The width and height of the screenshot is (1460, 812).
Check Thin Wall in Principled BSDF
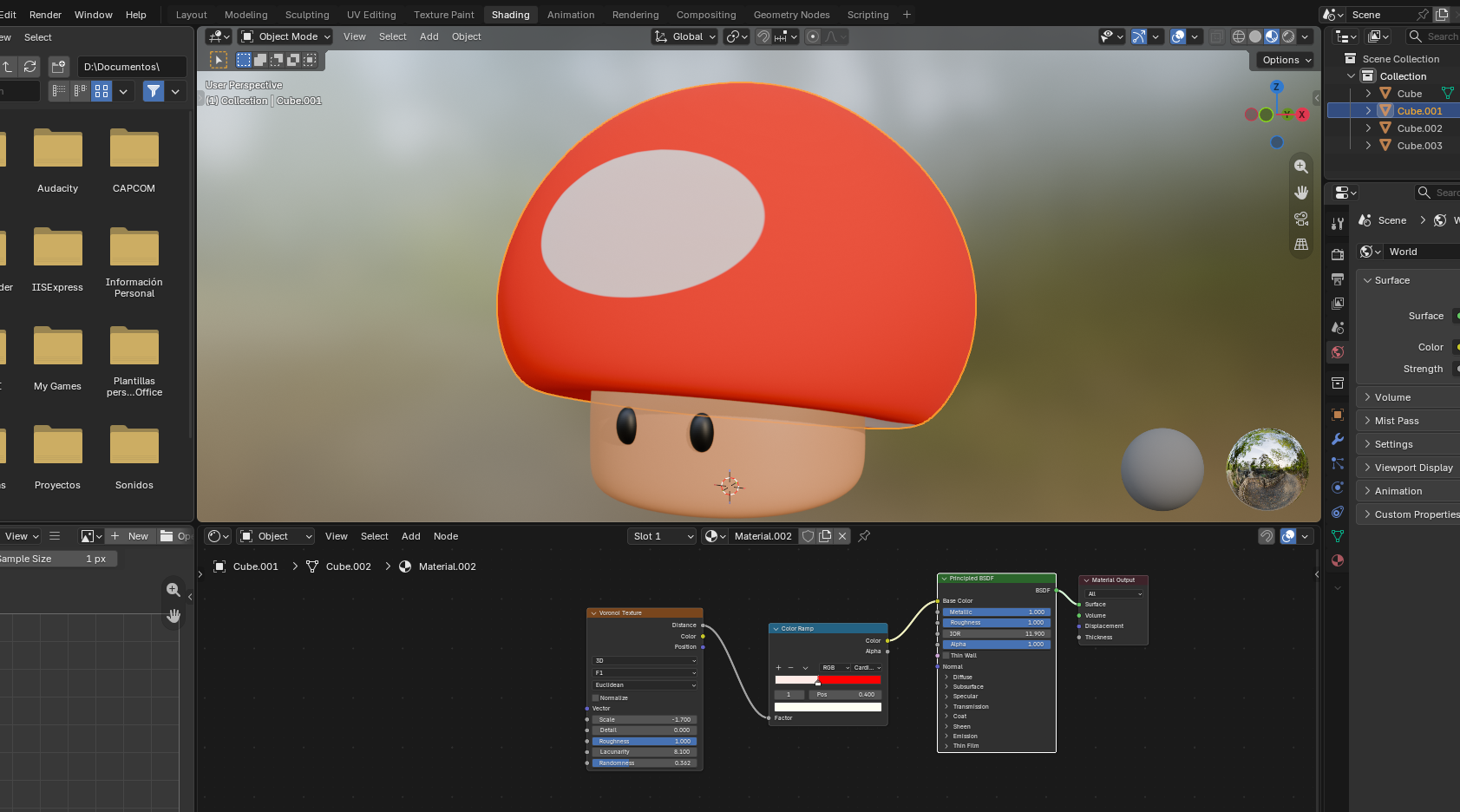[946, 655]
